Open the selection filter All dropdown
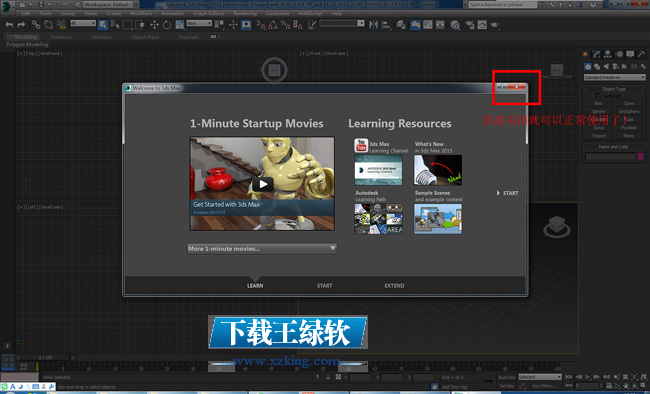 83,23
